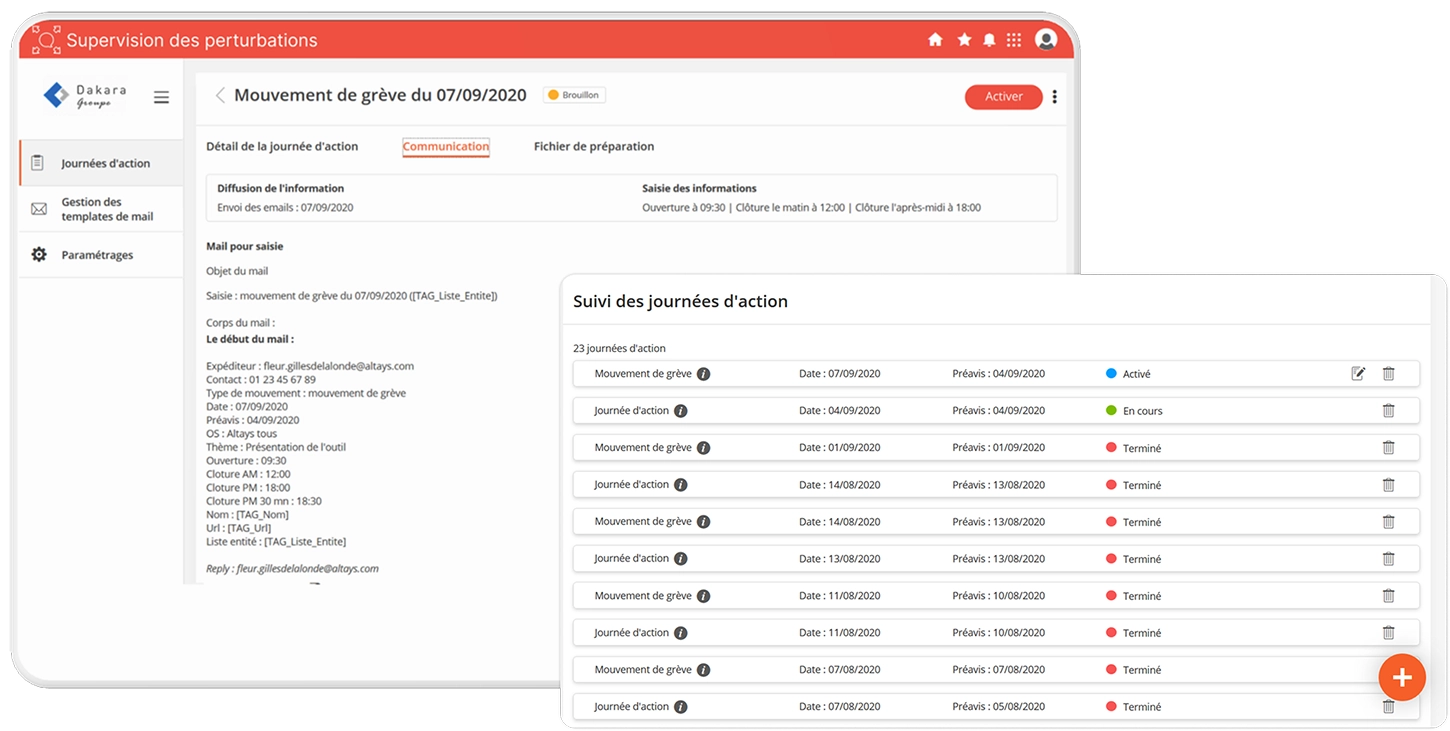1450x731 pixels.
Task: Go back using the left chevron
Action: [220, 96]
